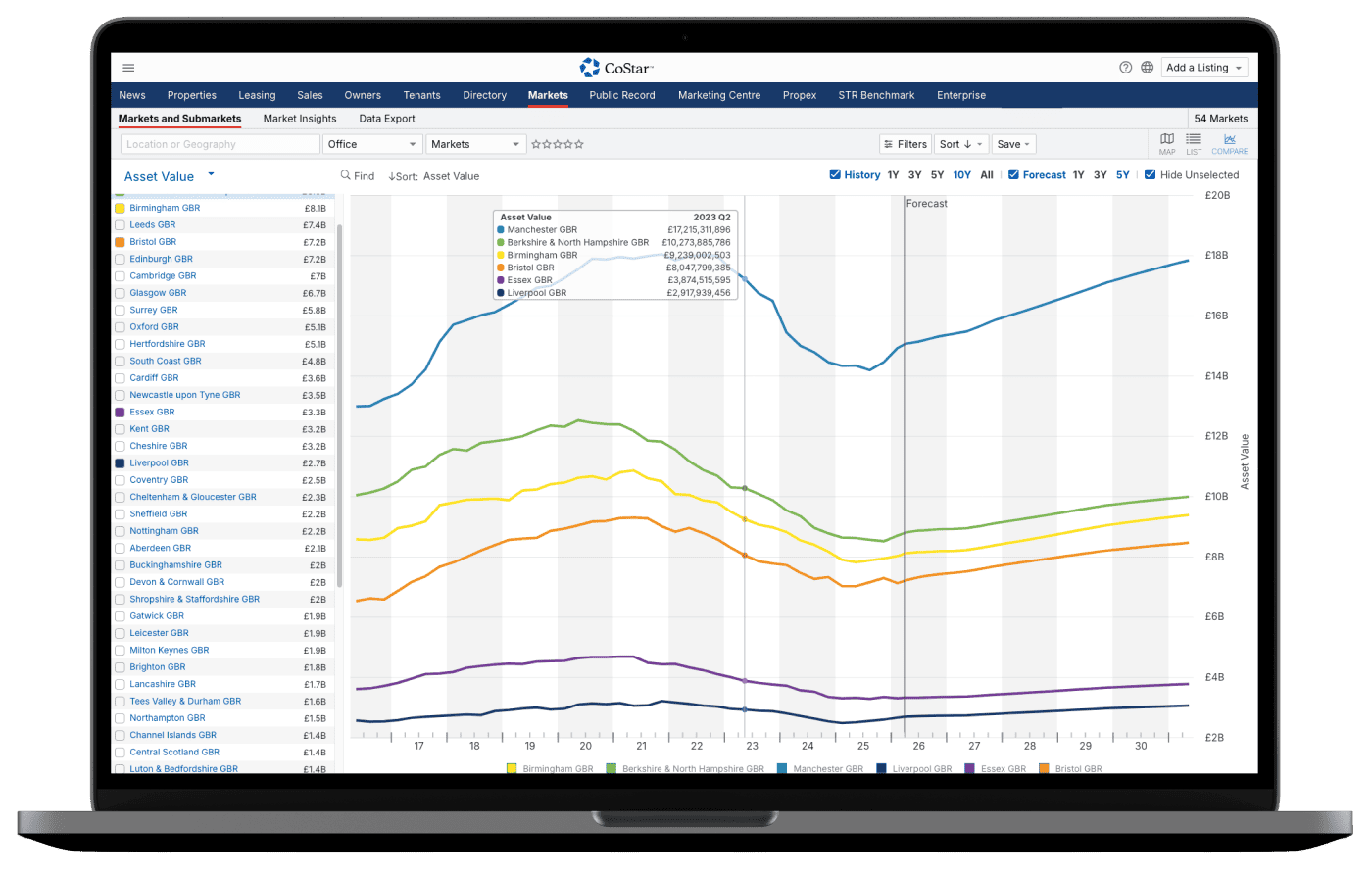Click the Location or Geography search field
1372x876 pixels.
click(x=220, y=144)
